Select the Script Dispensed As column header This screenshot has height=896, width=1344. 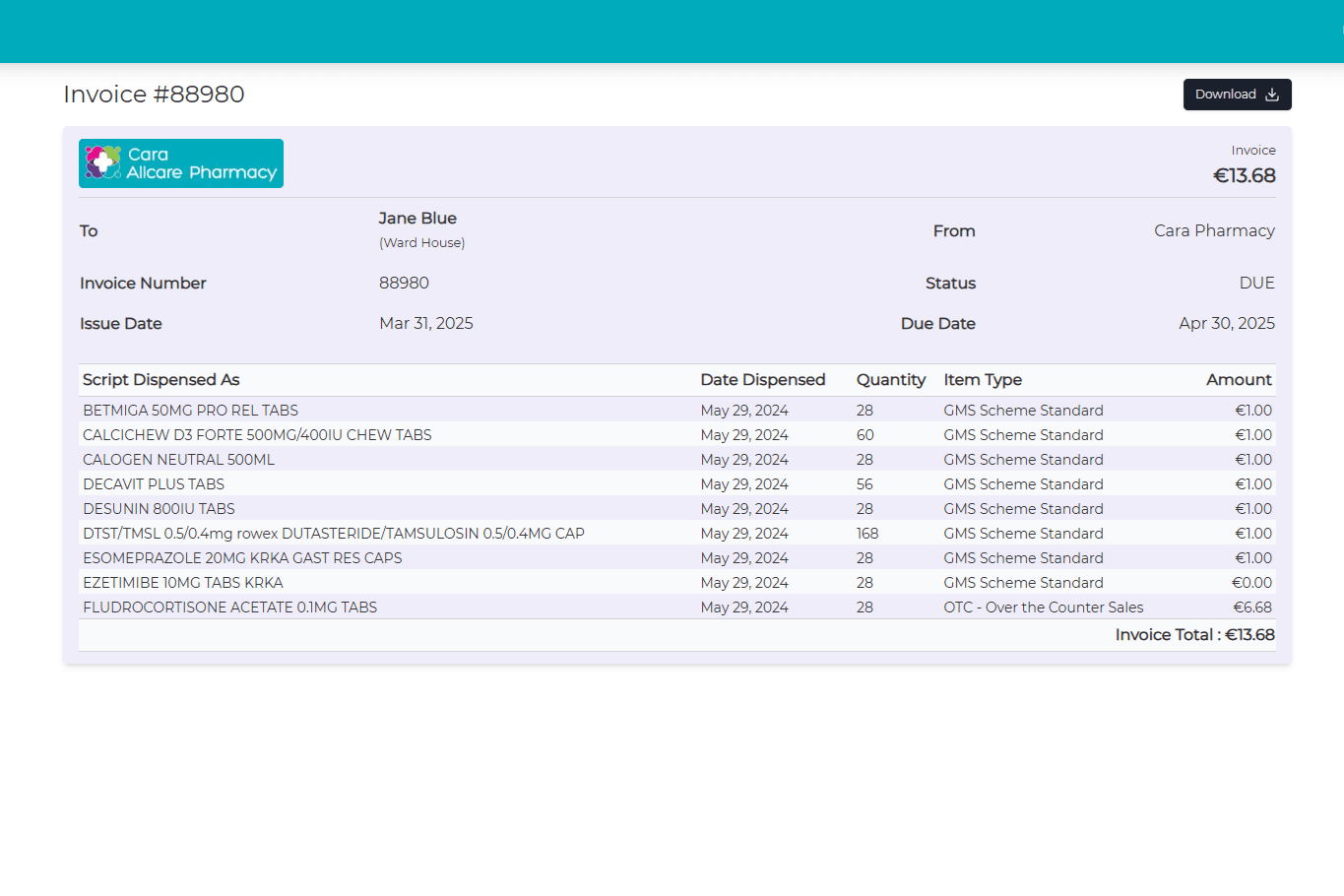pos(160,379)
